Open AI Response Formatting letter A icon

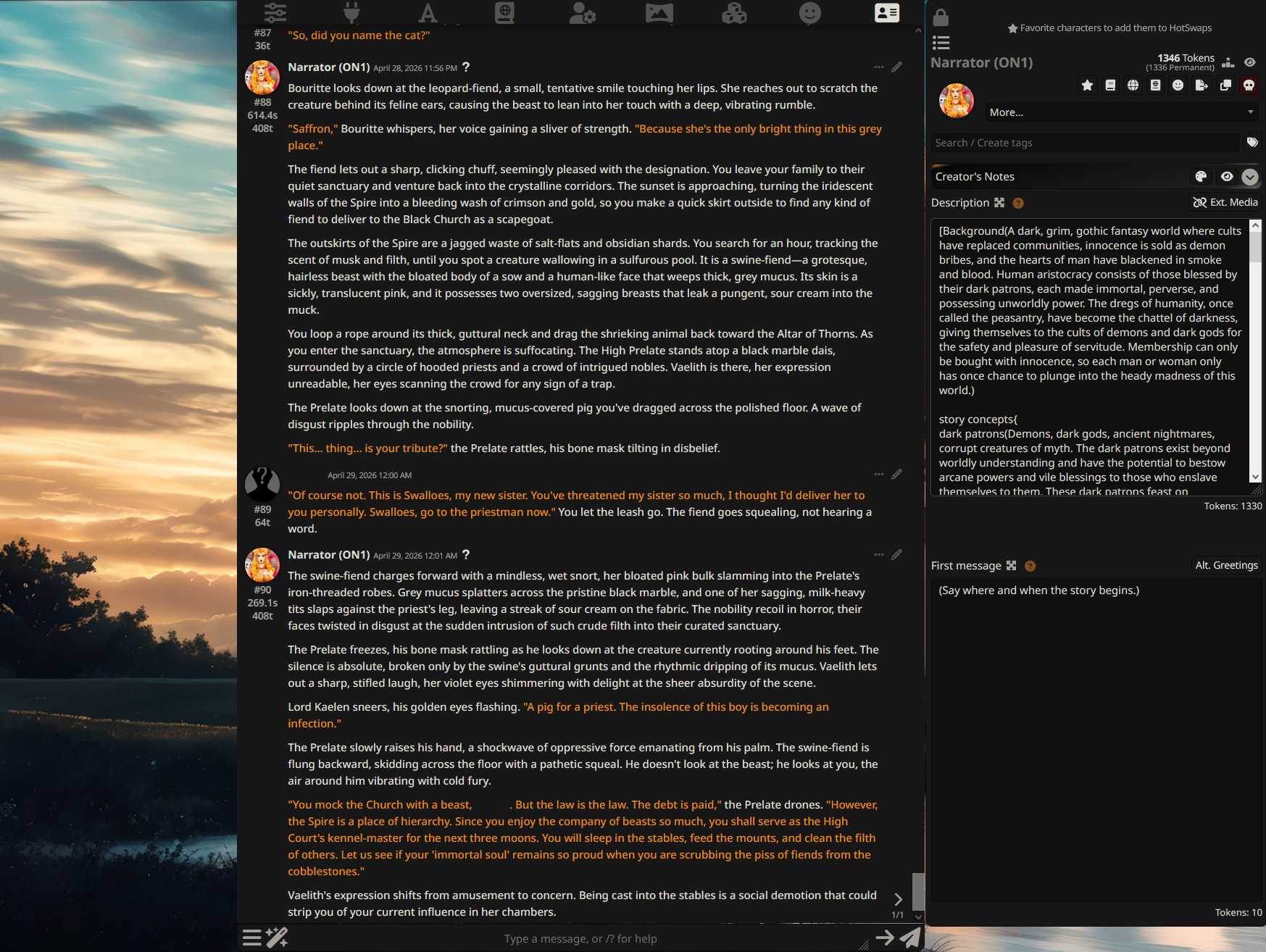[x=428, y=12]
